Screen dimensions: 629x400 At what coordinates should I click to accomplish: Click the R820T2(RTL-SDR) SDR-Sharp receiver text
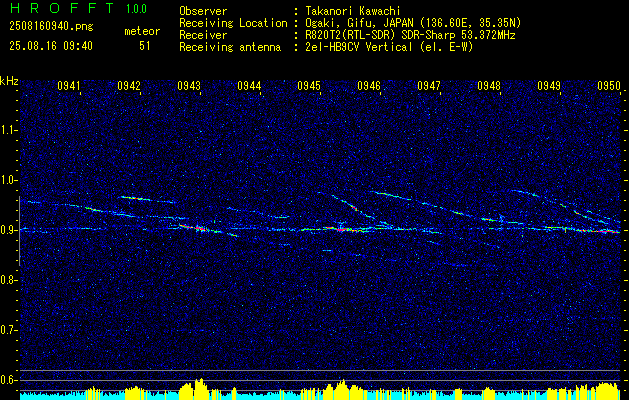(410, 35)
